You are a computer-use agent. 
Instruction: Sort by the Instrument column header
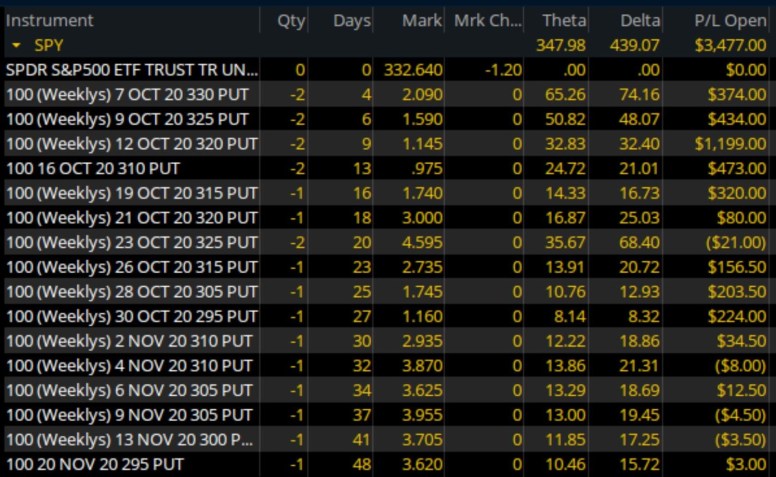pyautogui.click(x=50, y=20)
